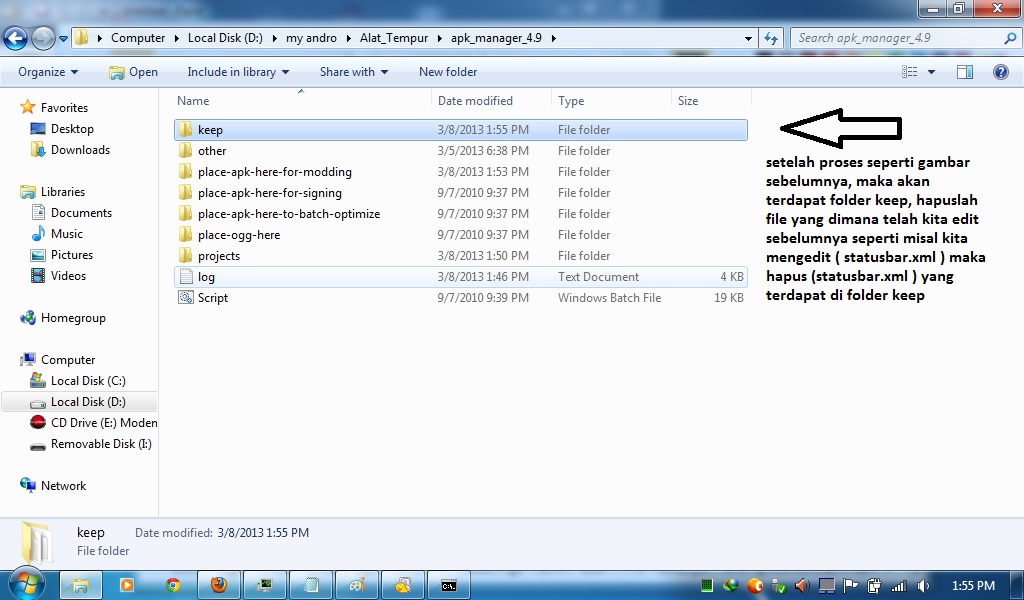Open Internet Download Manager from the system tray
Screen dimensions: 1024x600
(729, 585)
